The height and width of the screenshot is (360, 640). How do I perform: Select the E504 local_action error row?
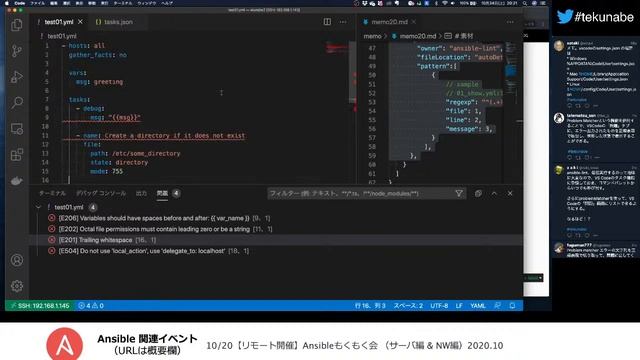276,251
